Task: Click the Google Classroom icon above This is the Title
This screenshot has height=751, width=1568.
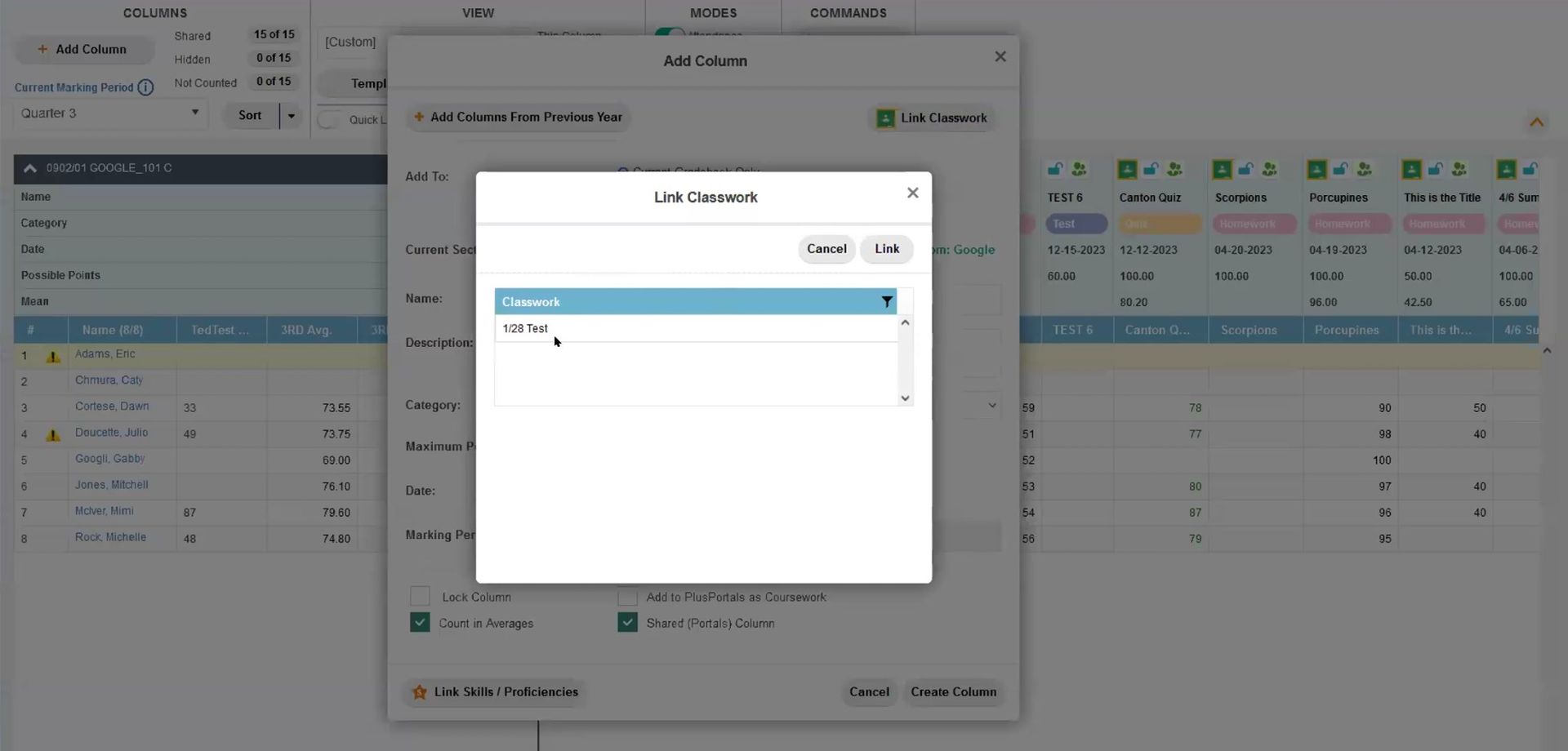Action: tap(1411, 169)
